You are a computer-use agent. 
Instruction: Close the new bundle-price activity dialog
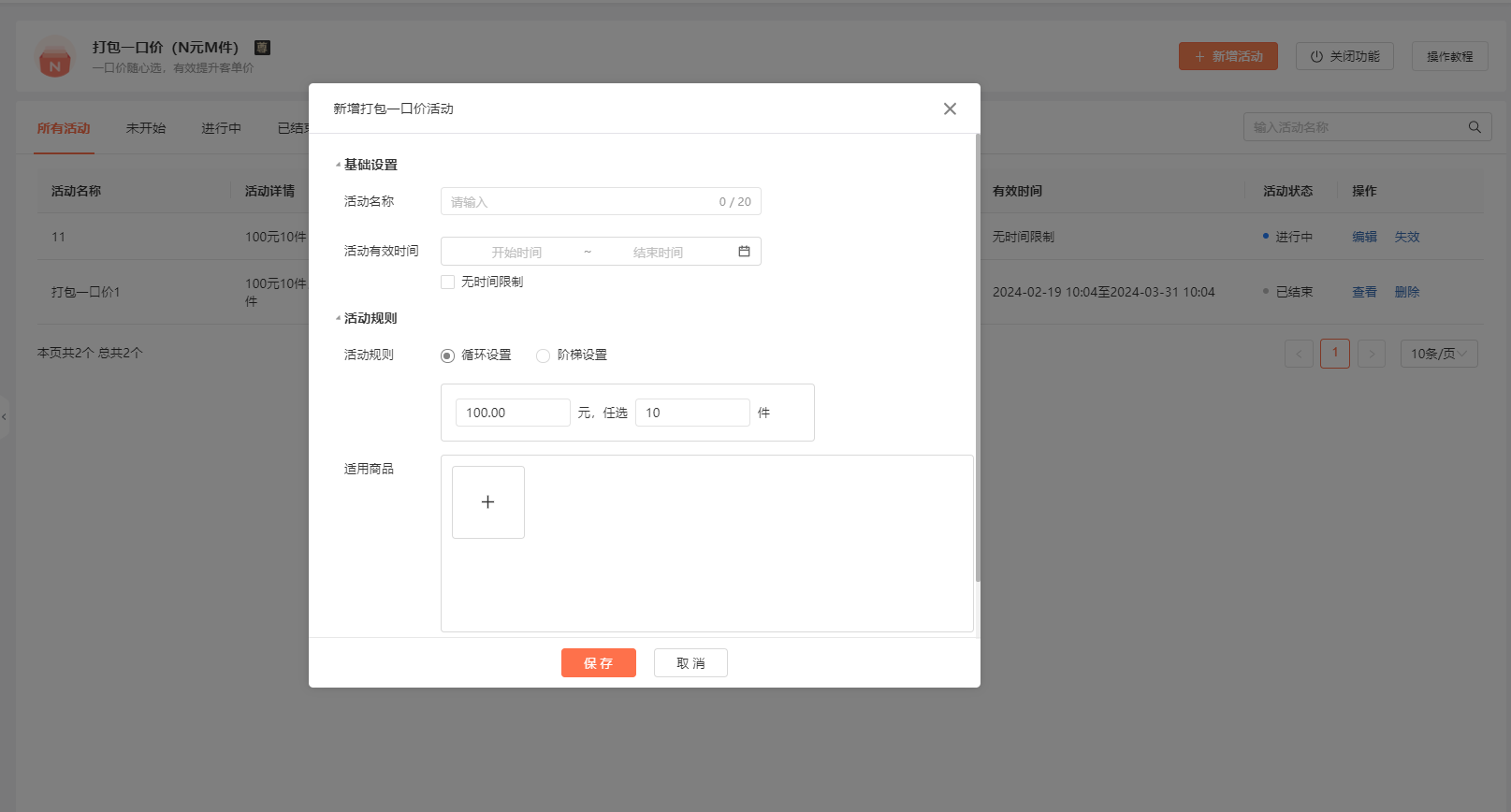950,109
